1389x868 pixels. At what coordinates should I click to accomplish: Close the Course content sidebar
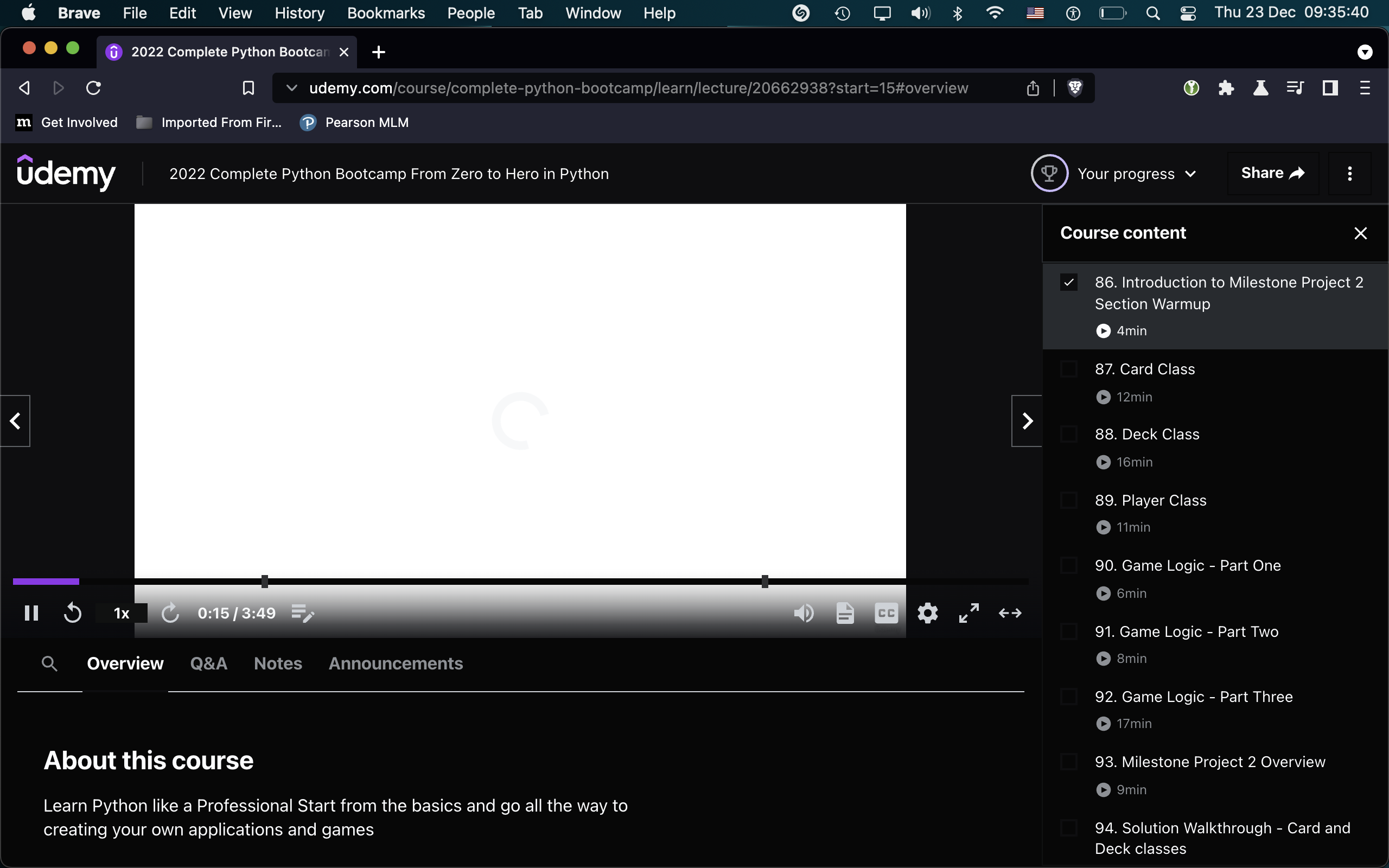pyautogui.click(x=1360, y=233)
